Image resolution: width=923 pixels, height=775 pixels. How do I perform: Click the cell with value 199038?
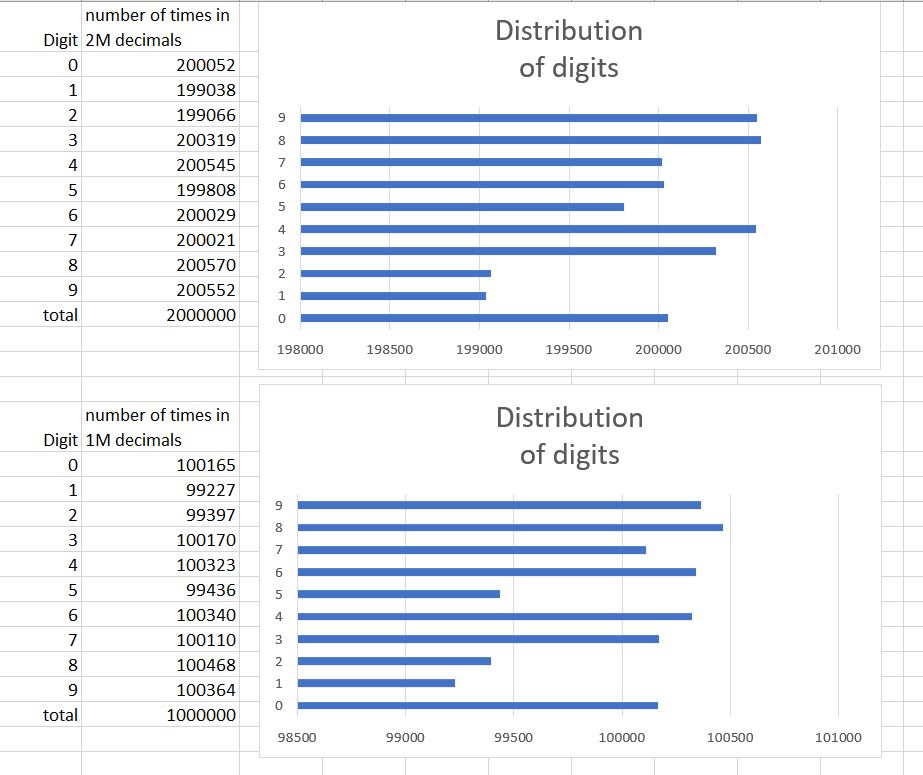coord(160,89)
